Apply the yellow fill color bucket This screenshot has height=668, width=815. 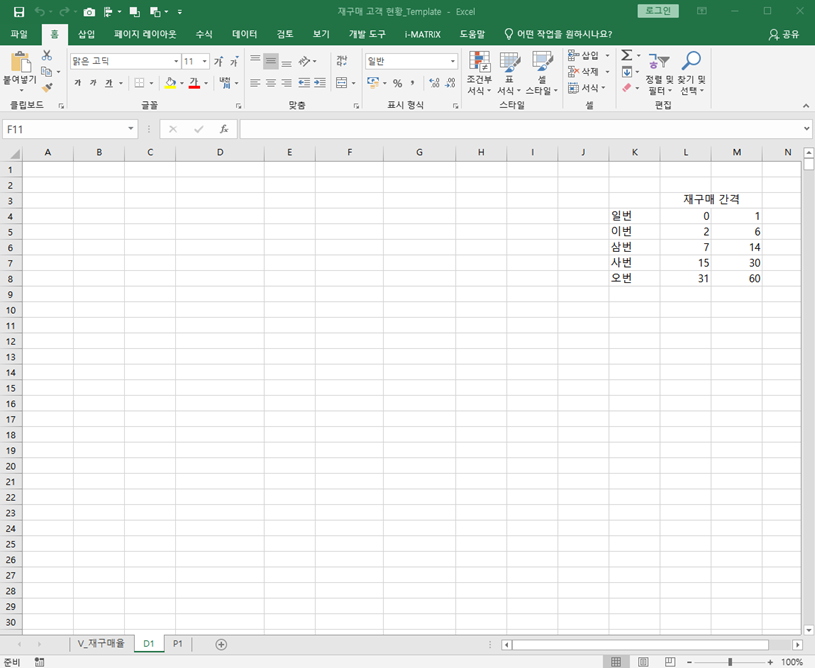coord(169,83)
